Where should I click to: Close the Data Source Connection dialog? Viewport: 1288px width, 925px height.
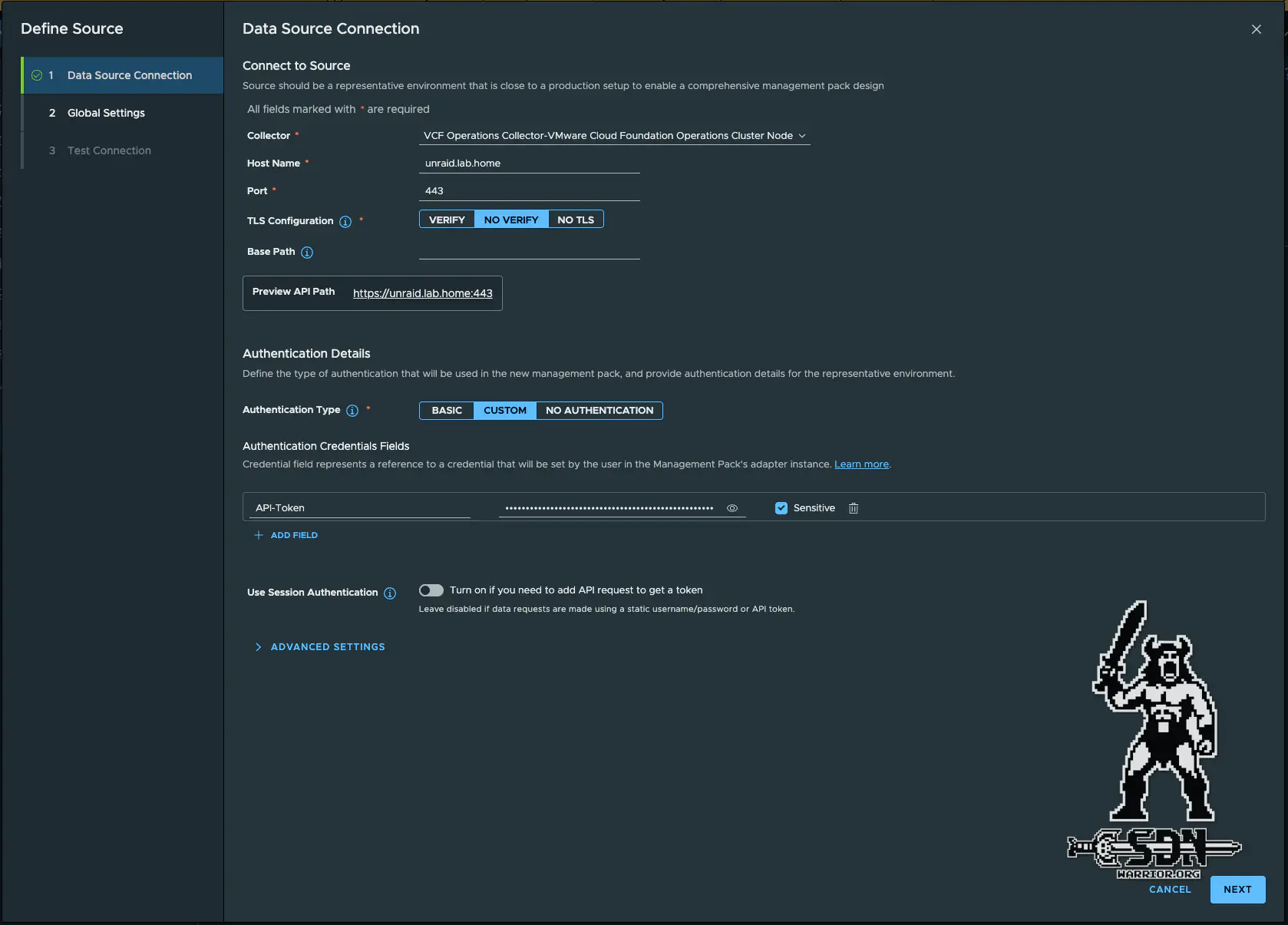(x=1257, y=29)
